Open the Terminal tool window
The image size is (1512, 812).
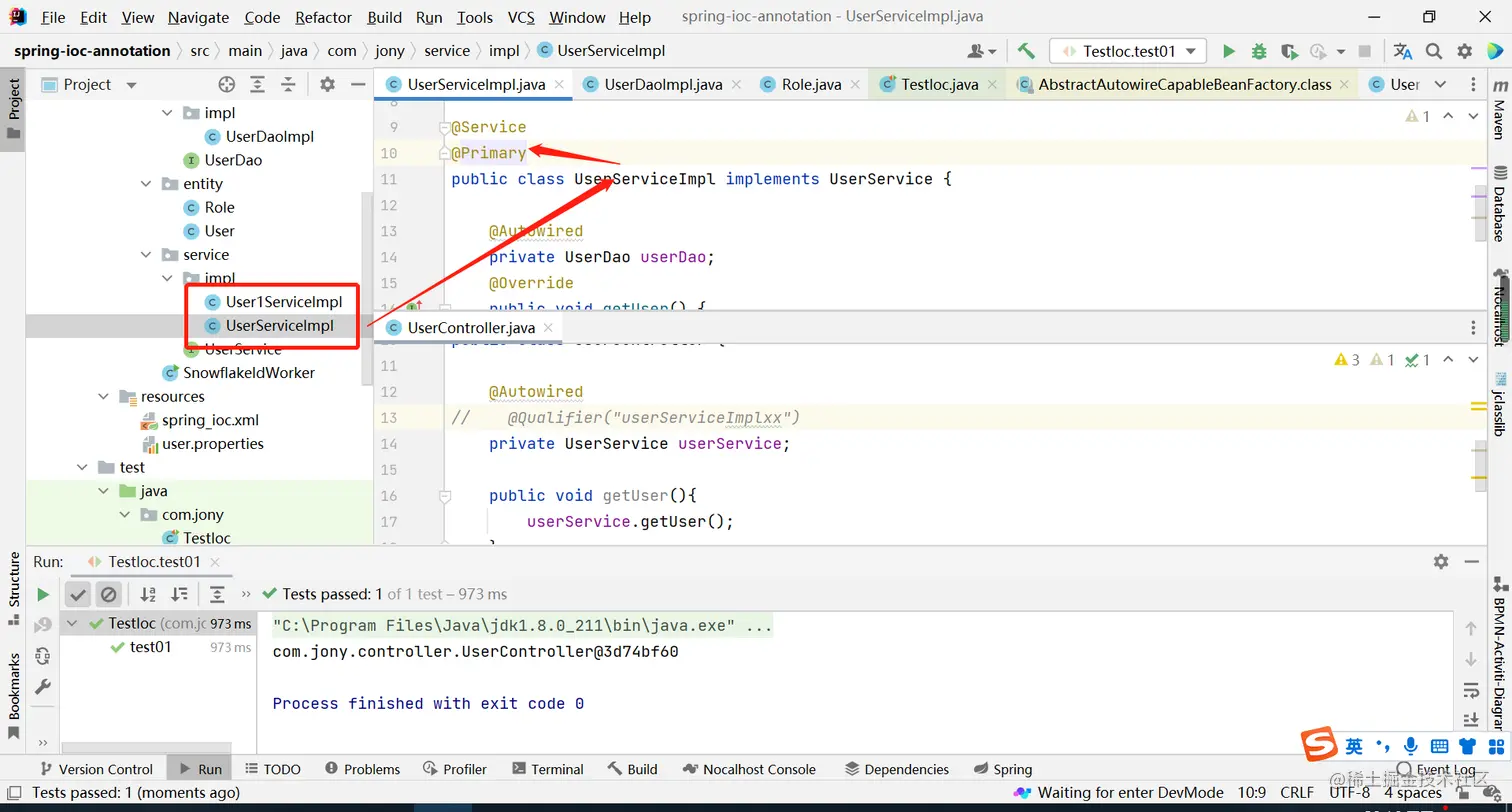547,769
